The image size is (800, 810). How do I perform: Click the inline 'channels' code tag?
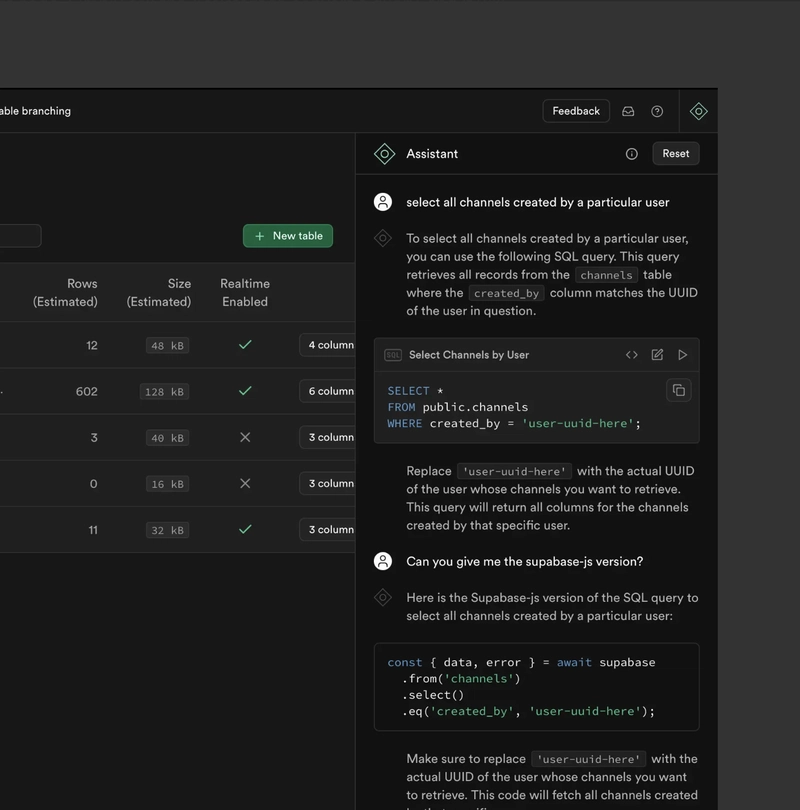[606, 275]
